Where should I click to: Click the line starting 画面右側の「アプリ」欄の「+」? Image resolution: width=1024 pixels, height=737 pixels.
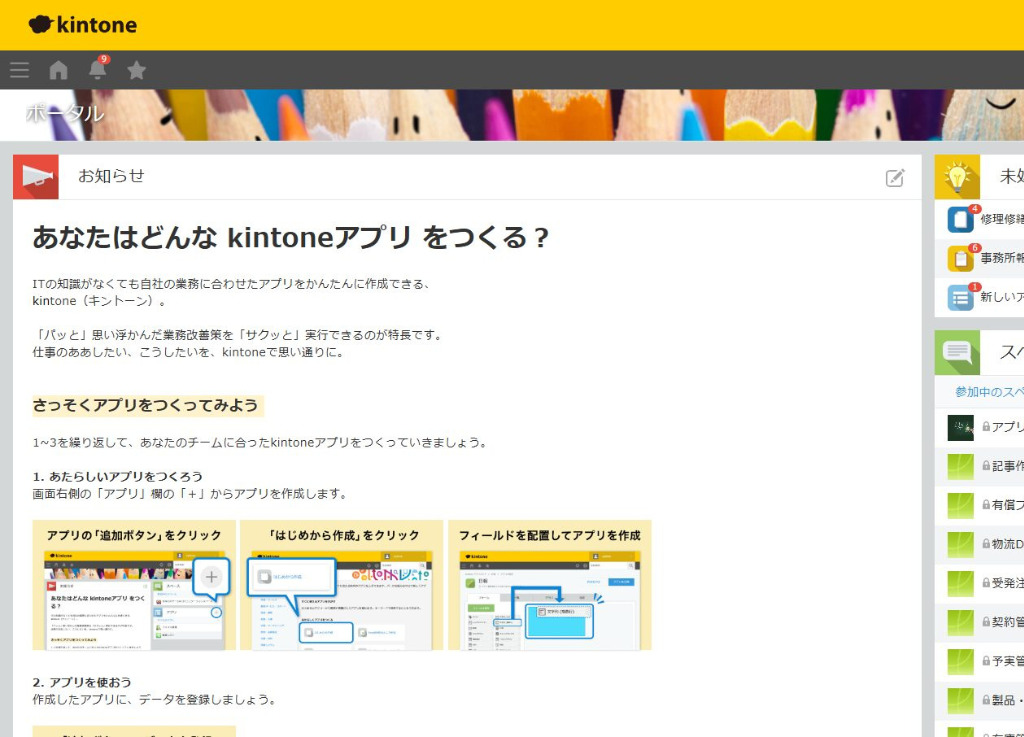191,494
